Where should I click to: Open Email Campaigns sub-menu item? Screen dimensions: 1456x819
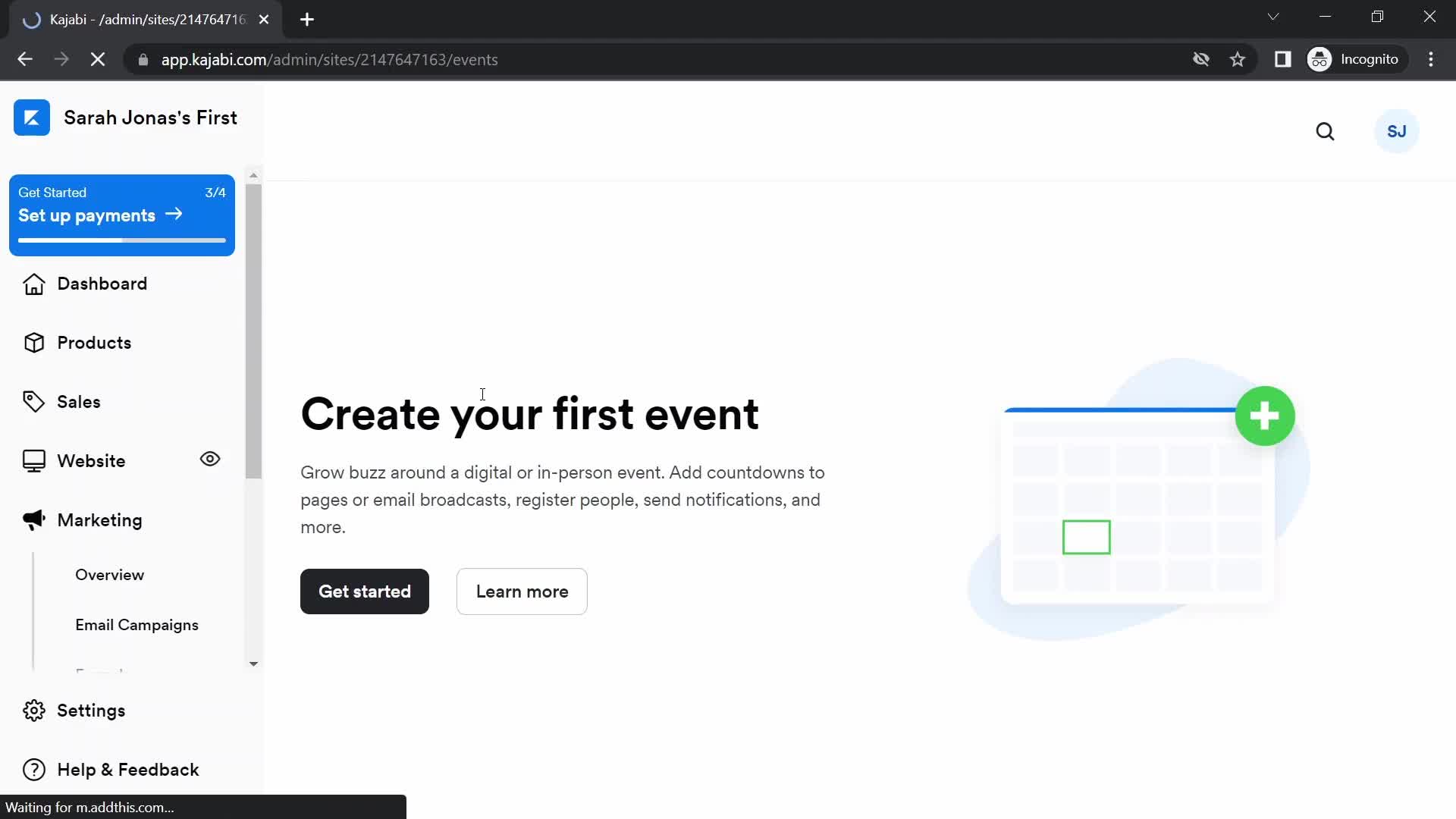pos(136,624)
